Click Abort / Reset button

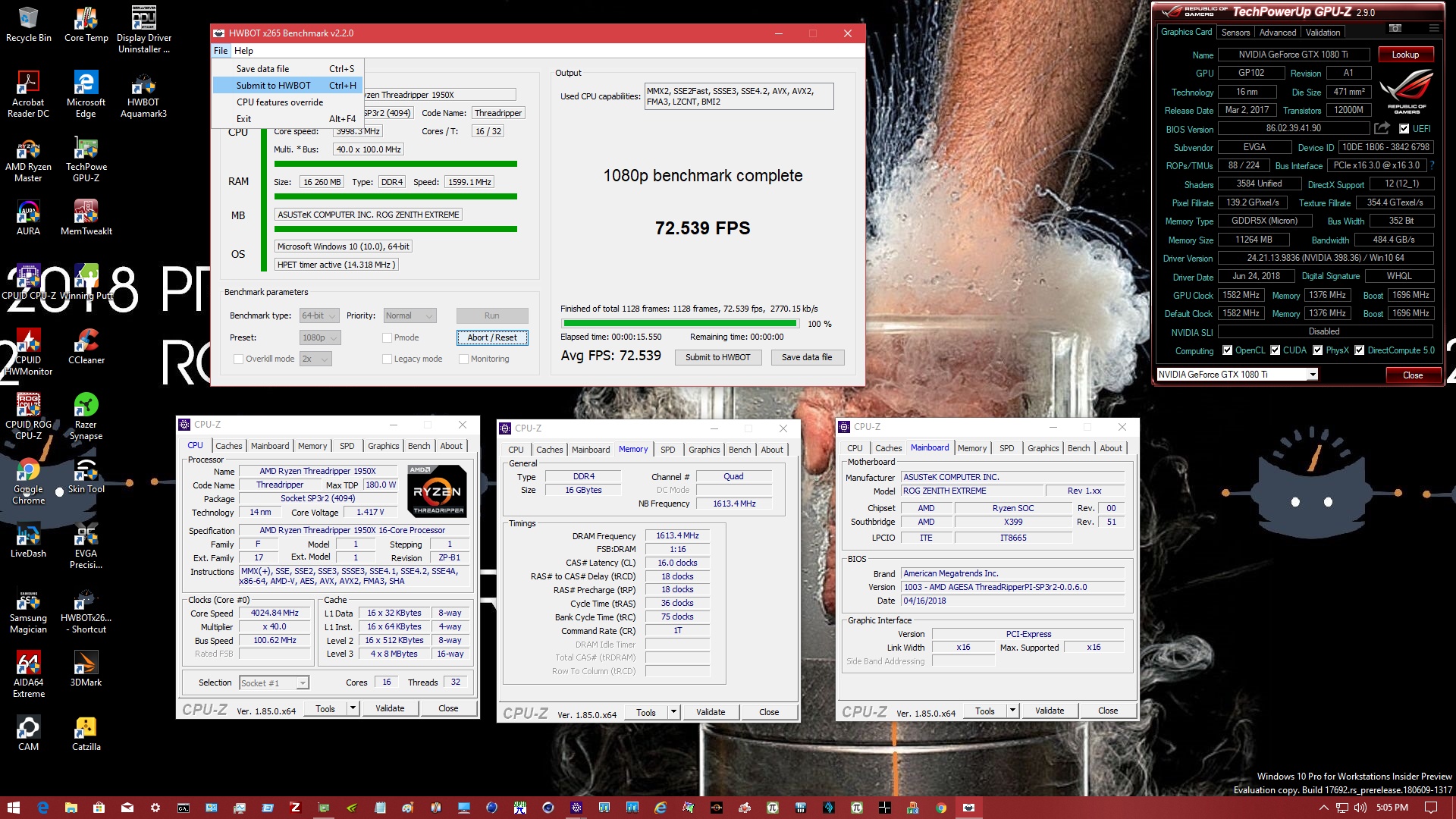click(x=492, y=338)
